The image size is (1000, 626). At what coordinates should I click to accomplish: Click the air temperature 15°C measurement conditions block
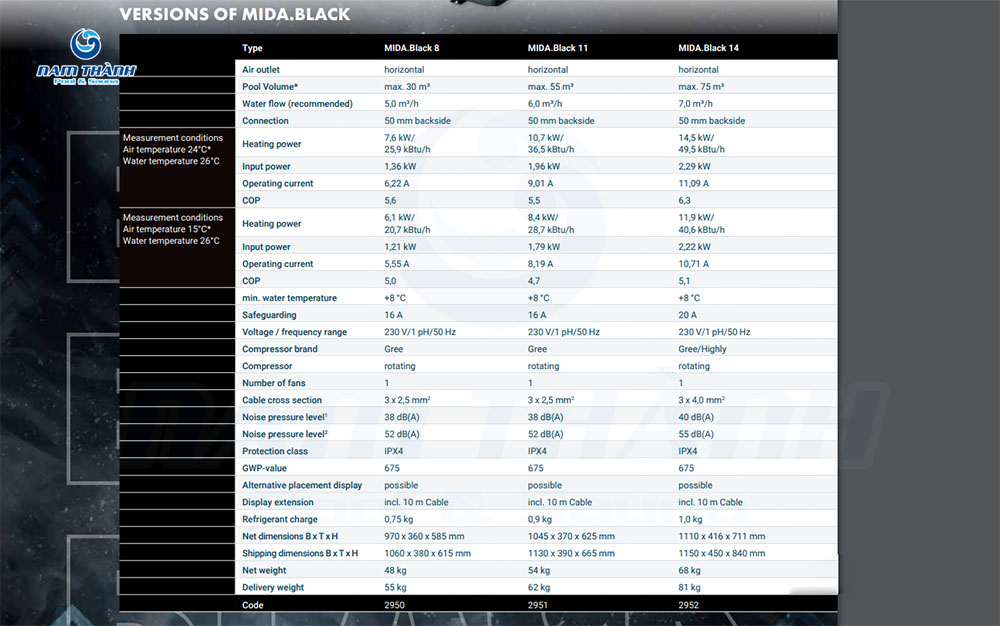(x=172, y=229)
